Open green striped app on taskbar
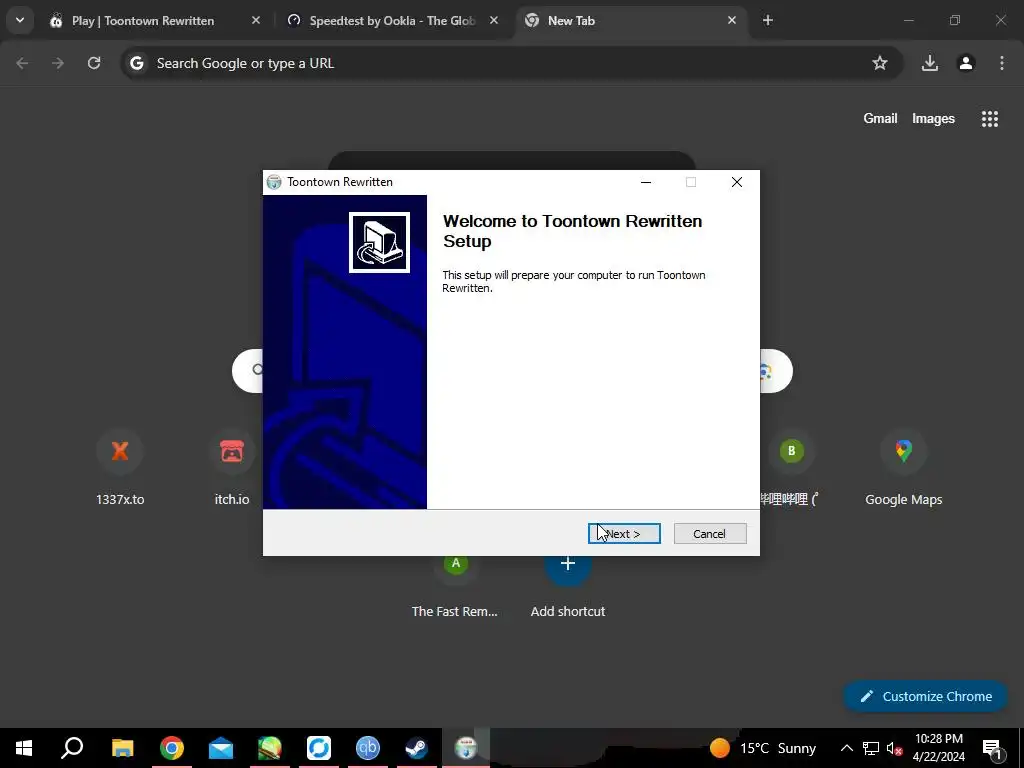This screenshot has height=768, width=1024. point(270,748)
